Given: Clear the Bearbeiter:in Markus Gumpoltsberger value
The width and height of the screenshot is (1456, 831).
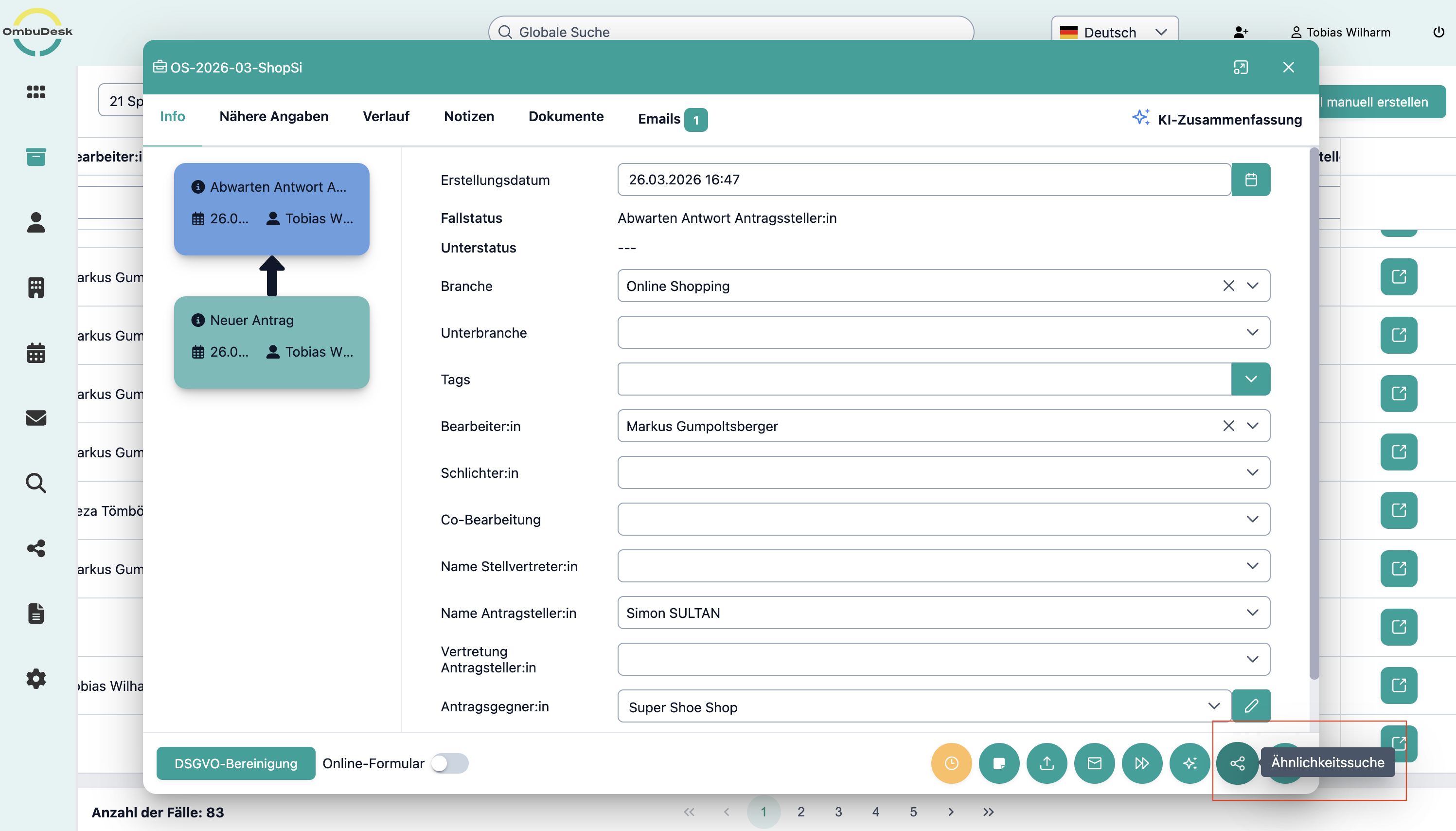Looking at the screenshot, I should coord(1228,426).
